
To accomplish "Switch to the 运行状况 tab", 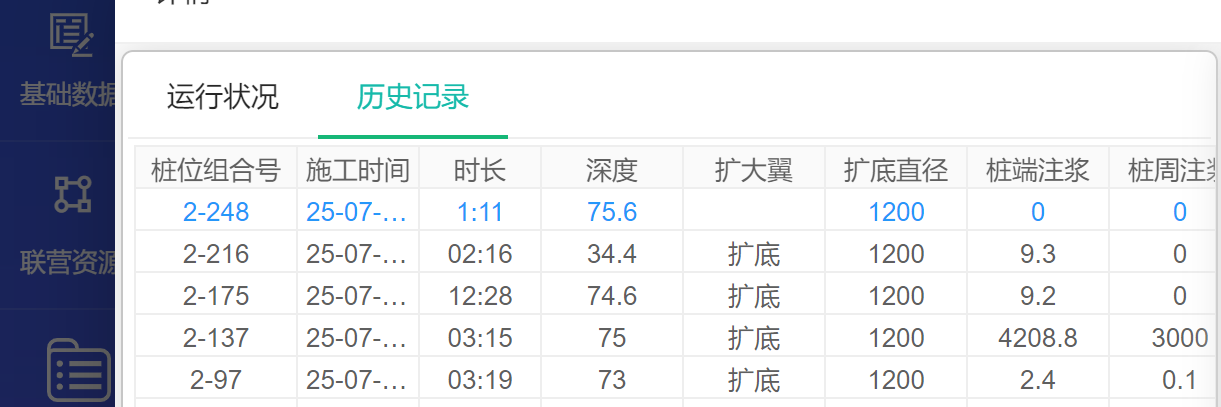I will click(222, 97).
